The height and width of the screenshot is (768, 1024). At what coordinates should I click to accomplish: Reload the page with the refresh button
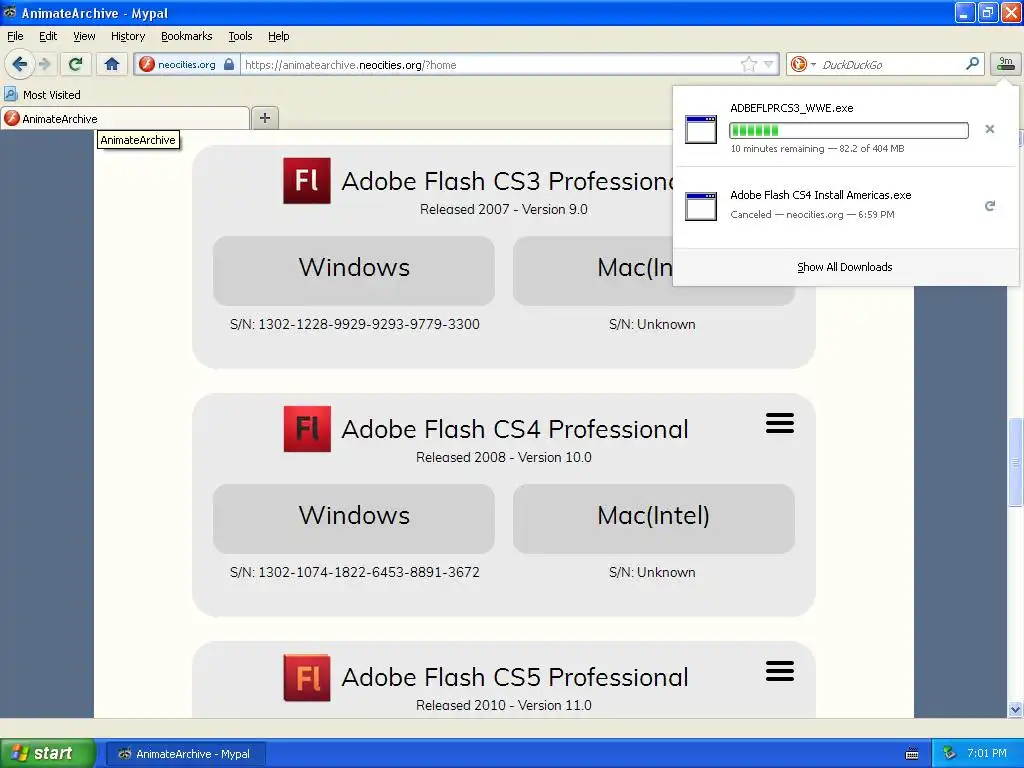[76, 64]
